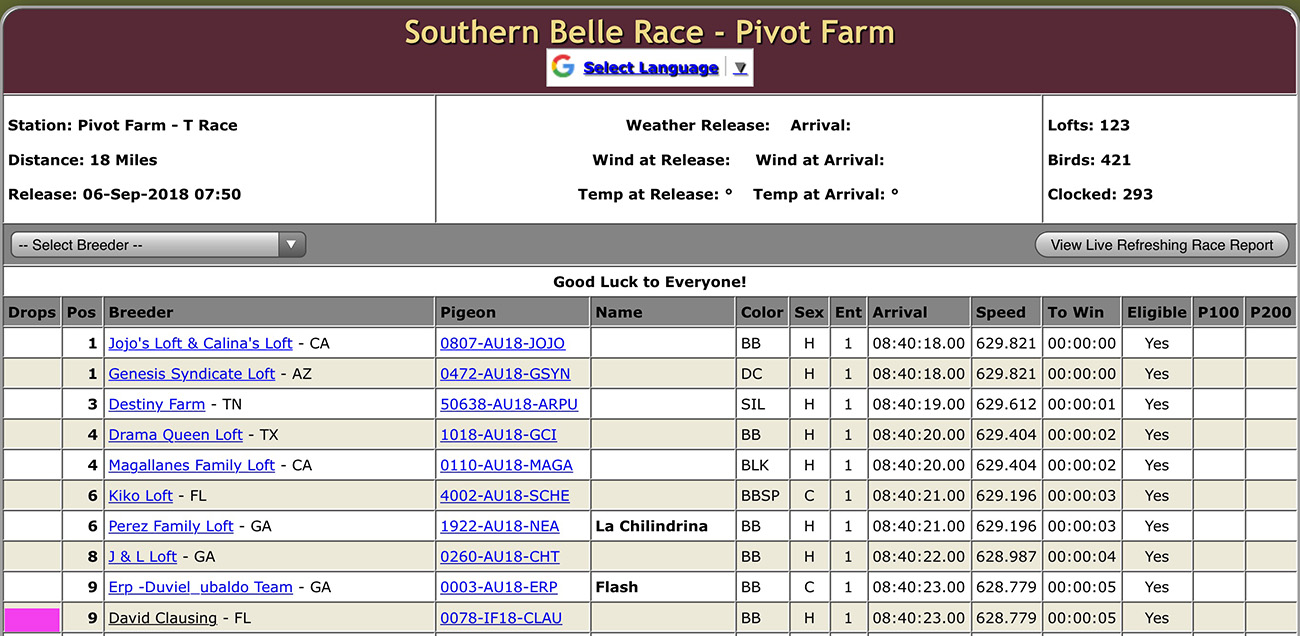Open Jojo's Loft & Calina's Loft link

[x=200, y=344]
